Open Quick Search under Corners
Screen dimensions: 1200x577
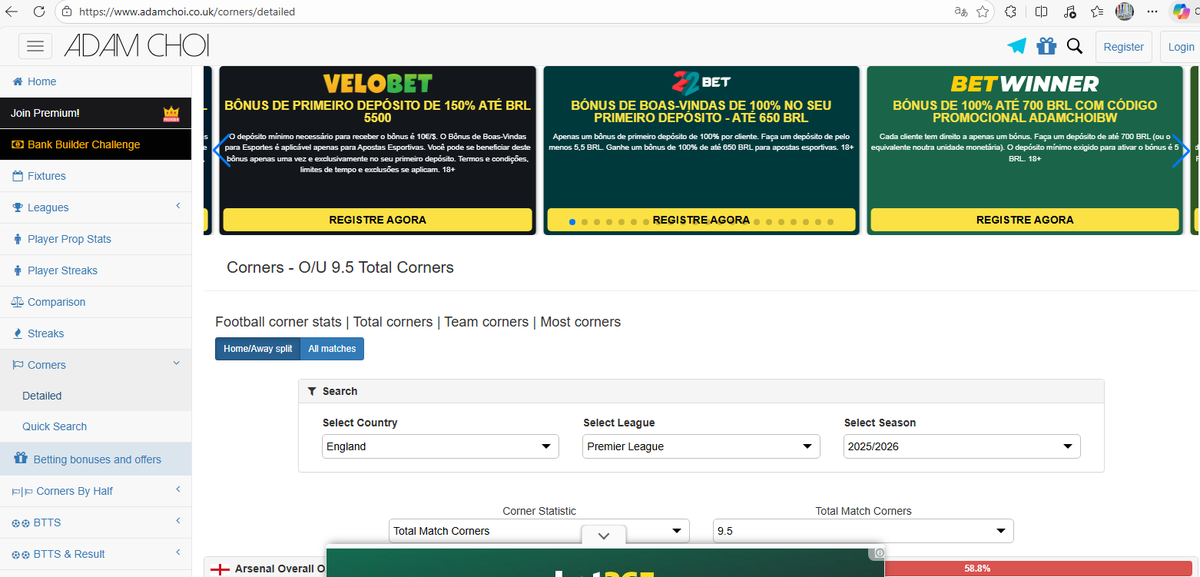click(x=95, y=426)
